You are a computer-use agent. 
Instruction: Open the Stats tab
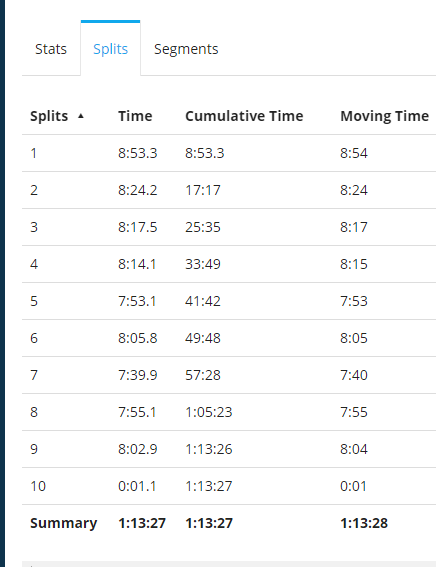(x=51, y=49)
